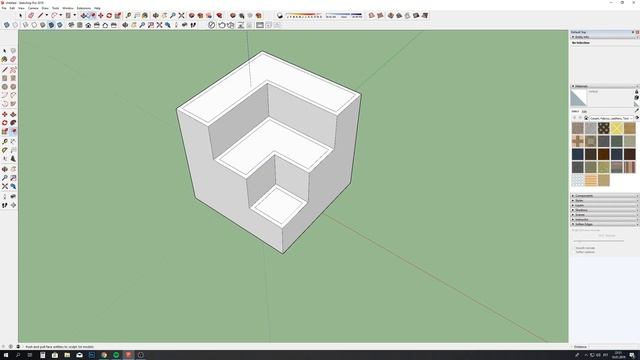Pick the Move tool in top toolbar
Viewport: 640px width, 360px height.
100,16
